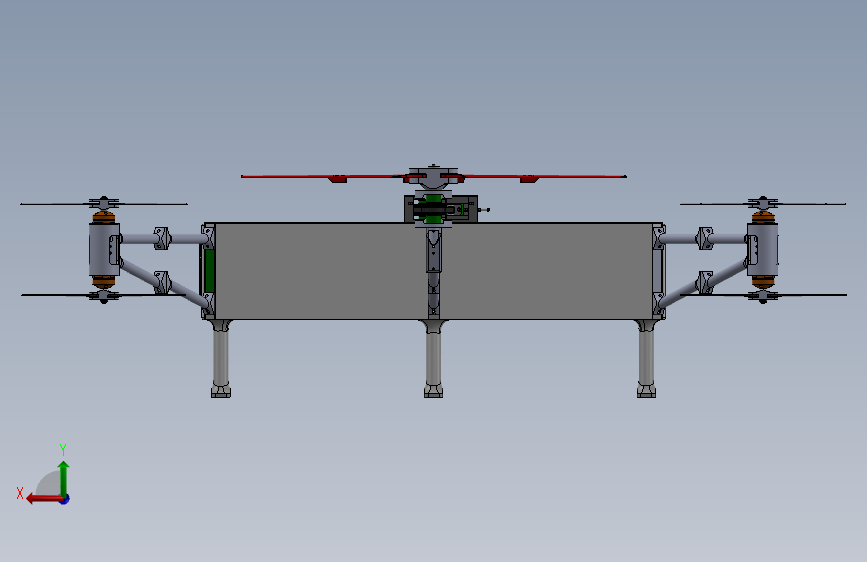The height and width of the screenshot is (562, 867).
Task: Select the upper horizontal boom arm on right side
Action: pyautogui.click(x=703, y=239)
